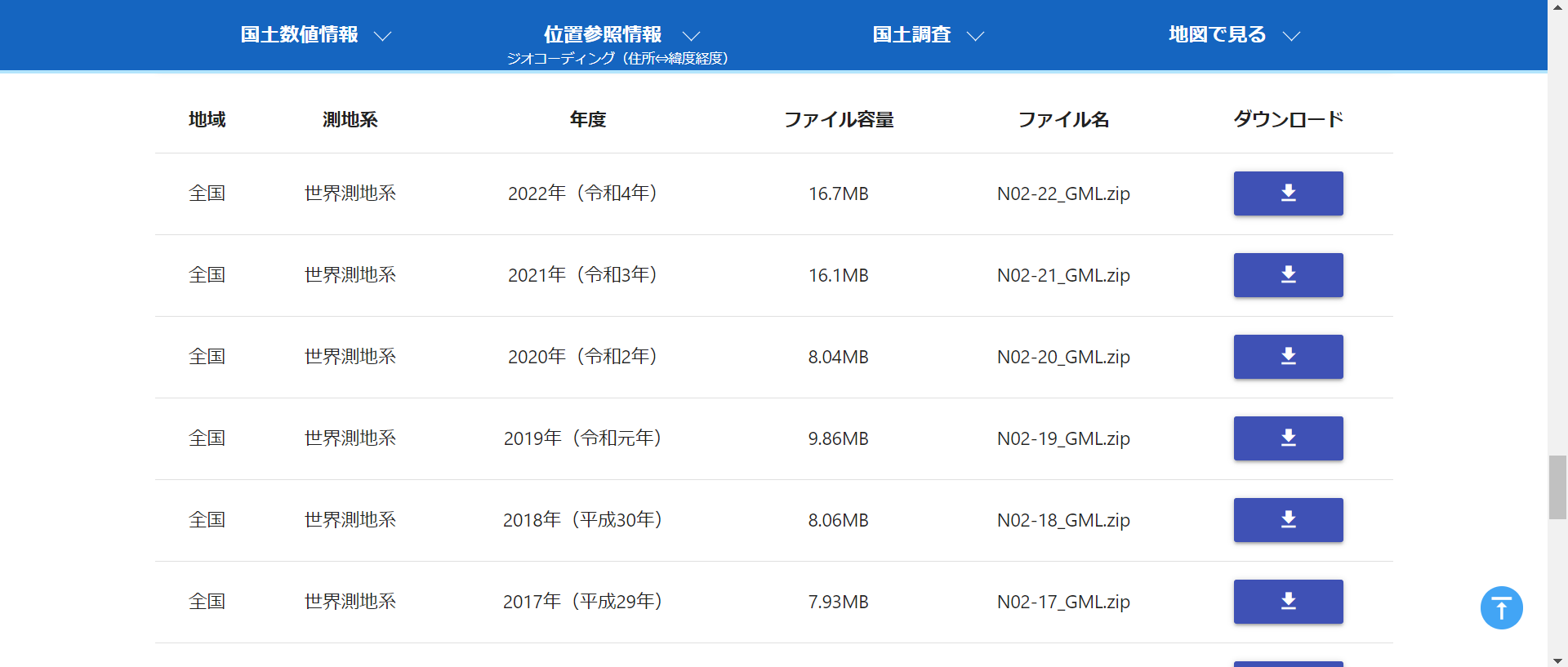Download the N02-22_GML.zip file

pyautogui.click(x=1288, y=193)
